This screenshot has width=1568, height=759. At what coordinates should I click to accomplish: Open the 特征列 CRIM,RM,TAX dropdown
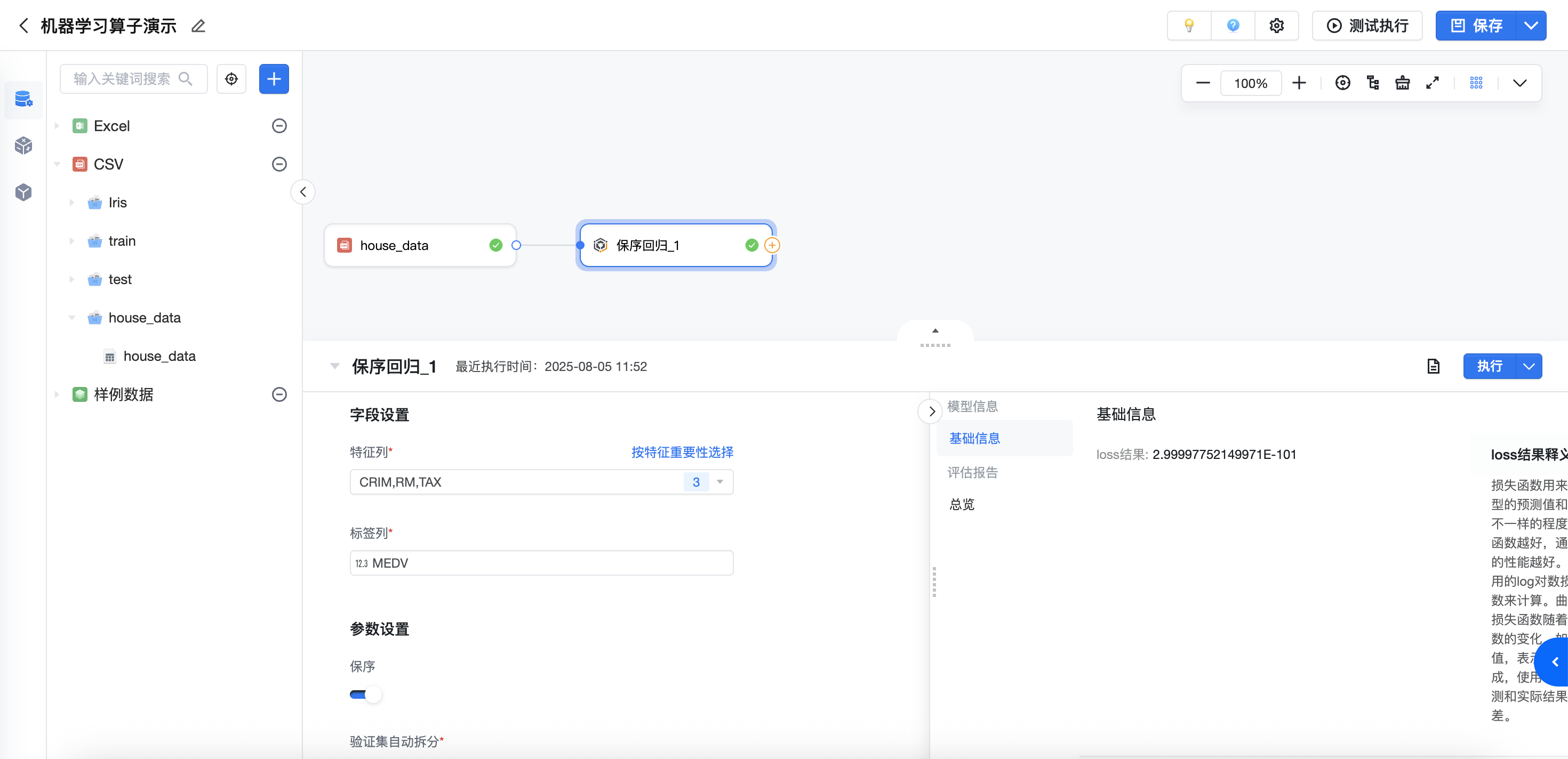point(541,482)
